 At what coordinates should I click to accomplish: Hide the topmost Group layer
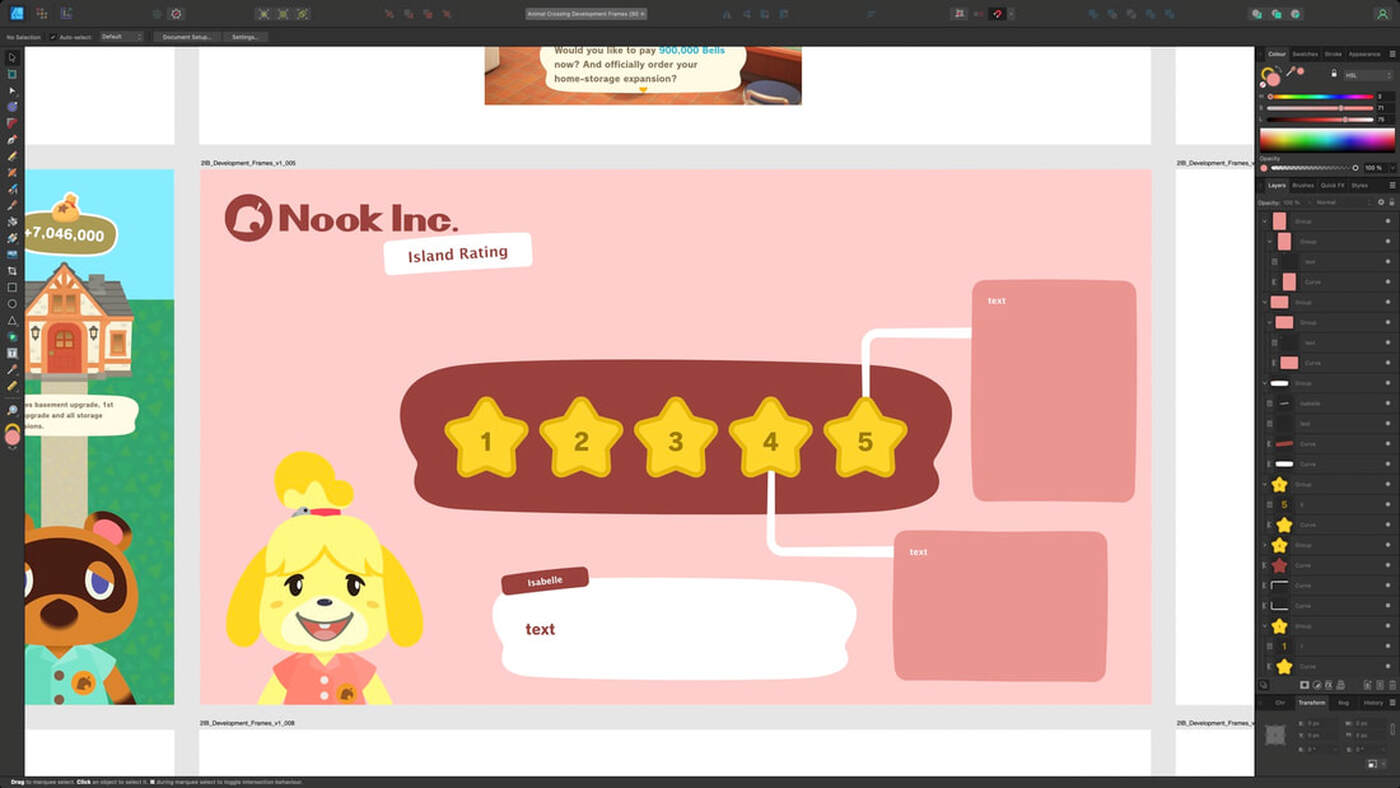point(1388,221)
